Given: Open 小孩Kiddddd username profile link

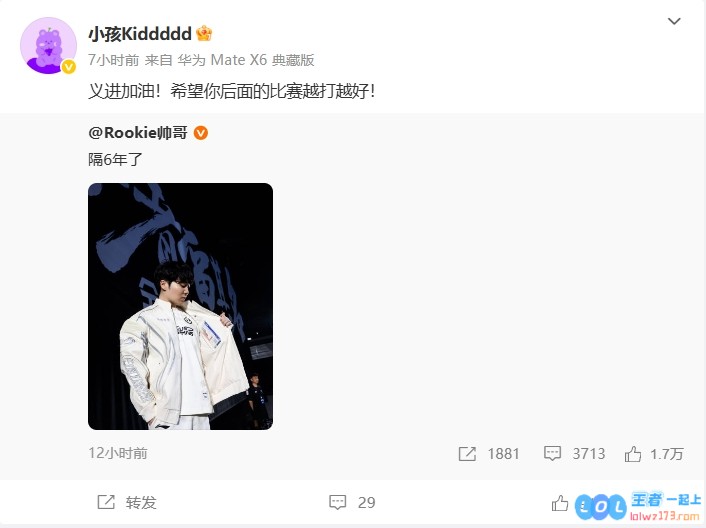Looking at the screenshot, I should pyautogui.click(x=140, y=34).
